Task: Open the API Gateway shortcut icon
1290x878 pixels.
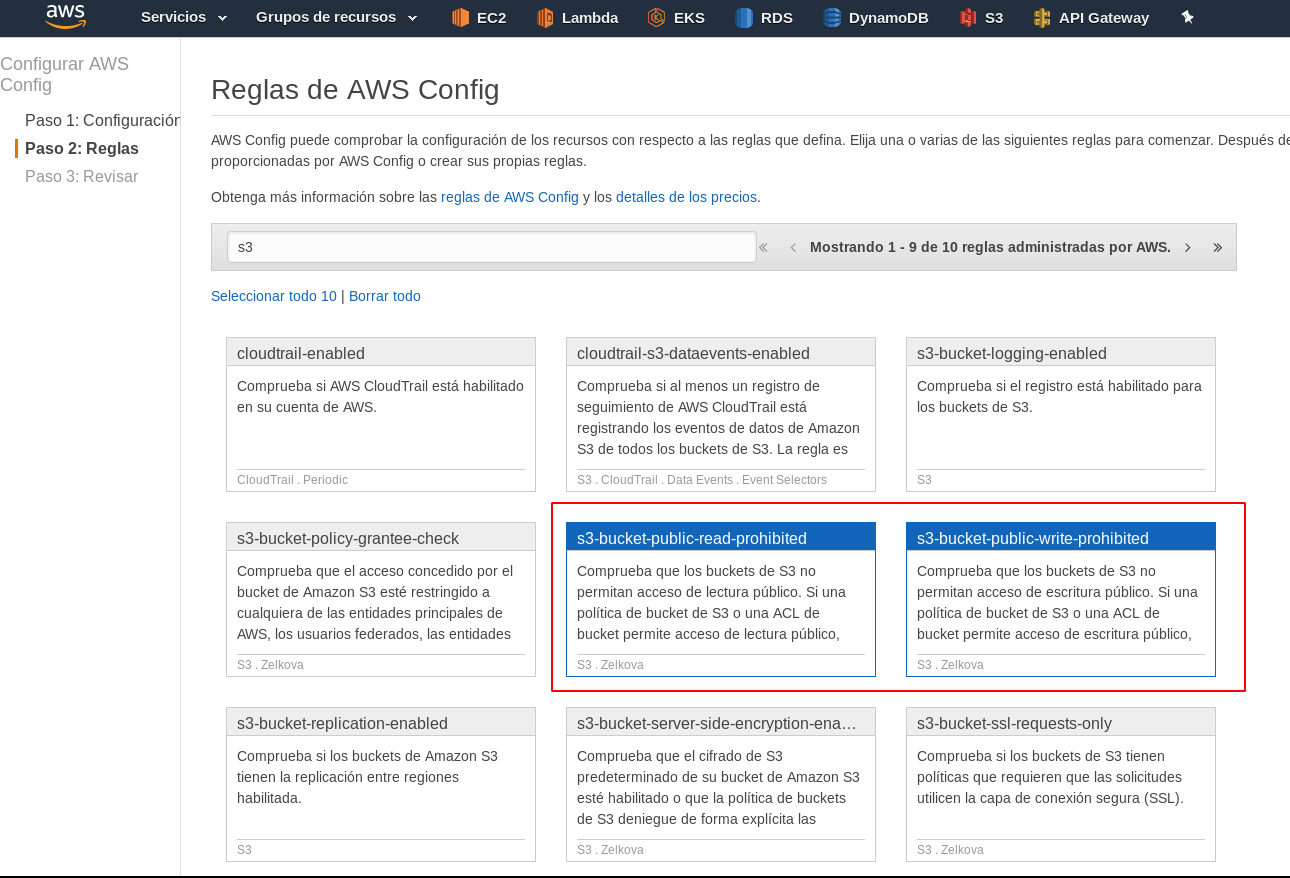Action: pyautogui.click(x=1042, y=17)
